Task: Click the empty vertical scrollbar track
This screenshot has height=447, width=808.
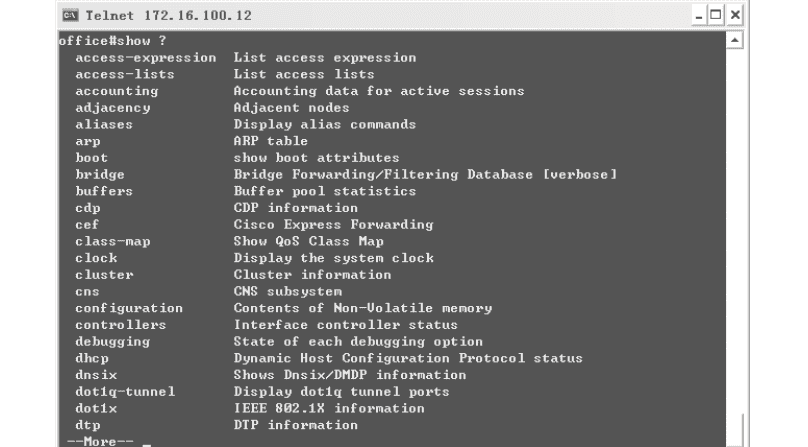Action: (x=737, y=230)
